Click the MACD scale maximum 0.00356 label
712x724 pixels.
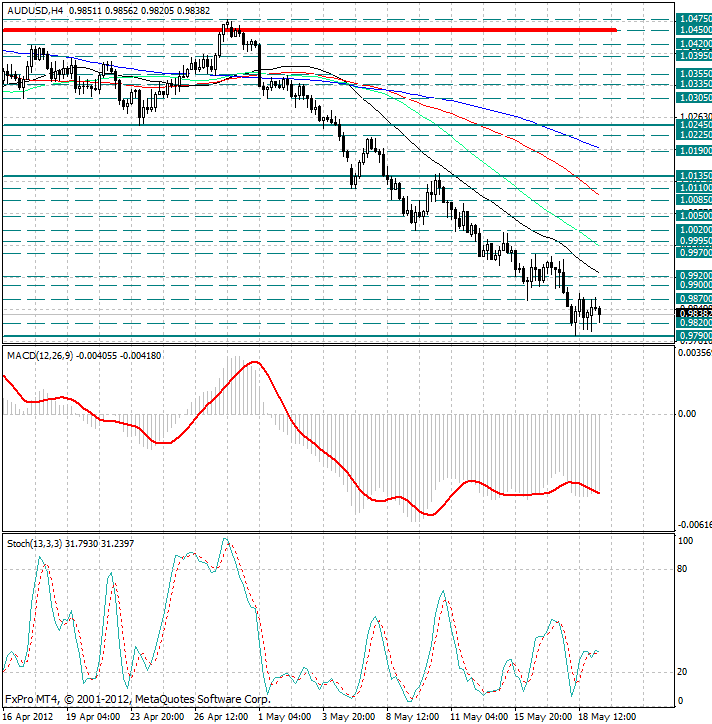[x=694, y=353]
